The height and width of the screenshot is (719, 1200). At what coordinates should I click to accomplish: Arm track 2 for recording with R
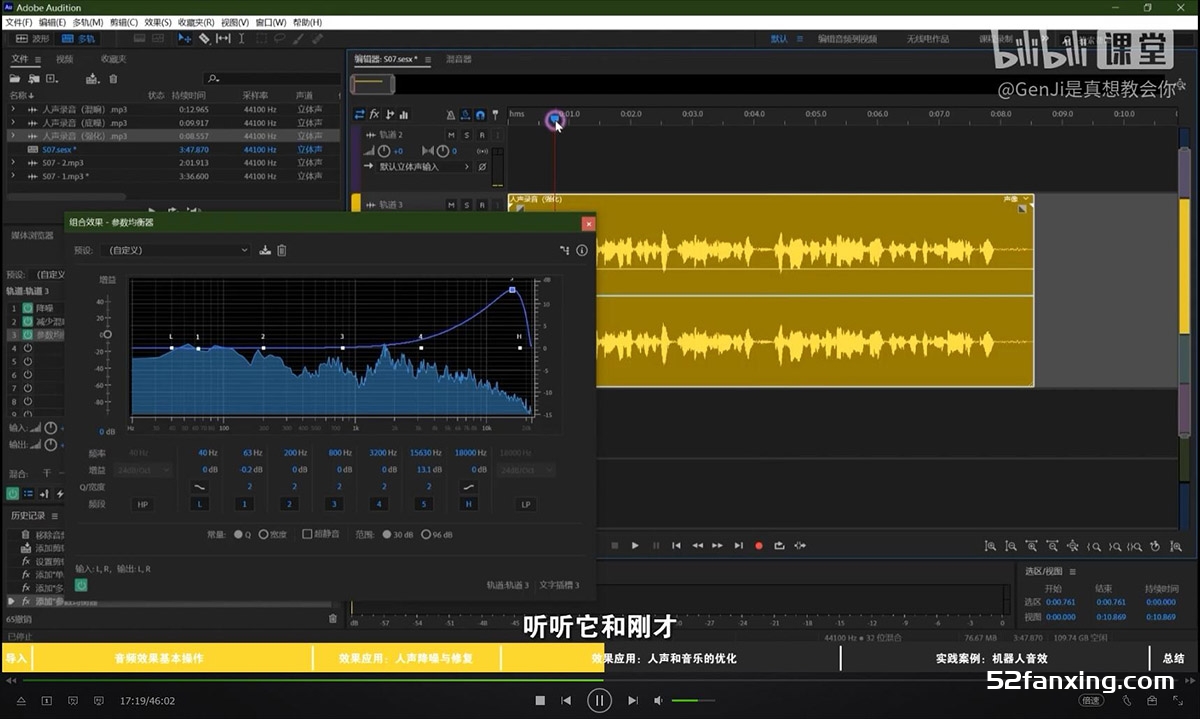481,135
